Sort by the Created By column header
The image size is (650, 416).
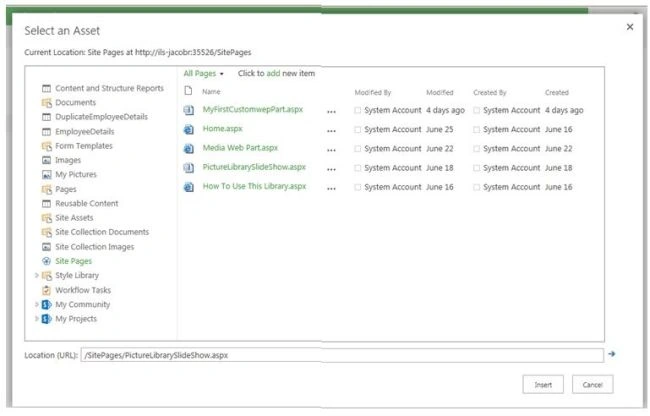(490, 92)
